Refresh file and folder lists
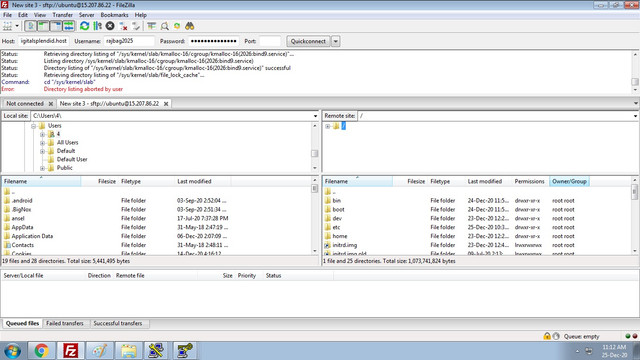640x360 pixels. (84, 26)
